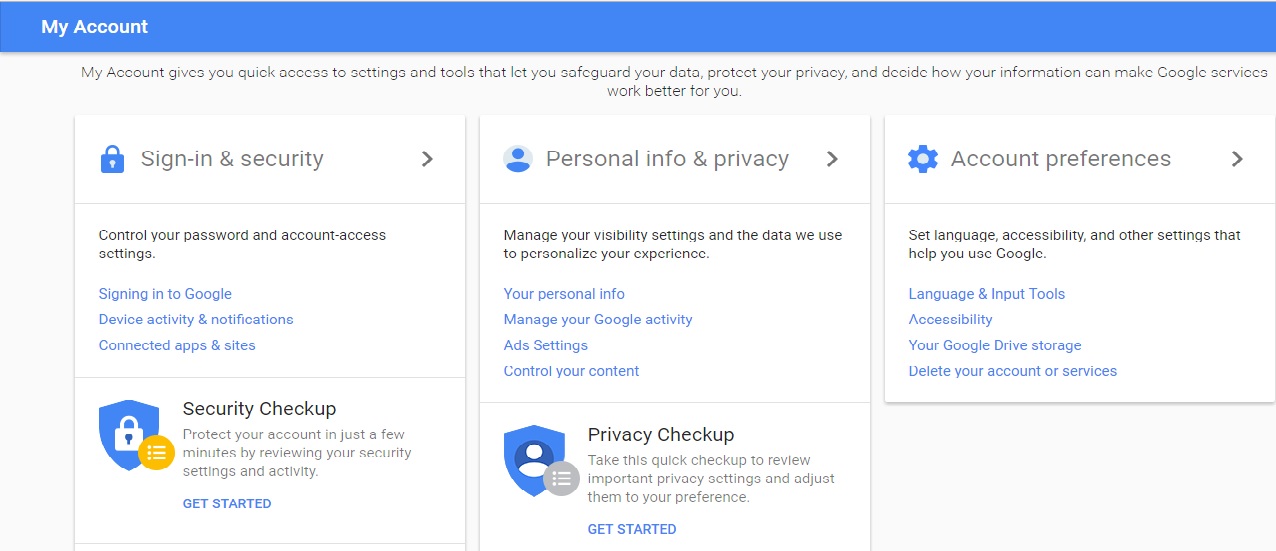
Task: Open Connected apps & sites link
Action: click(177, 345)
